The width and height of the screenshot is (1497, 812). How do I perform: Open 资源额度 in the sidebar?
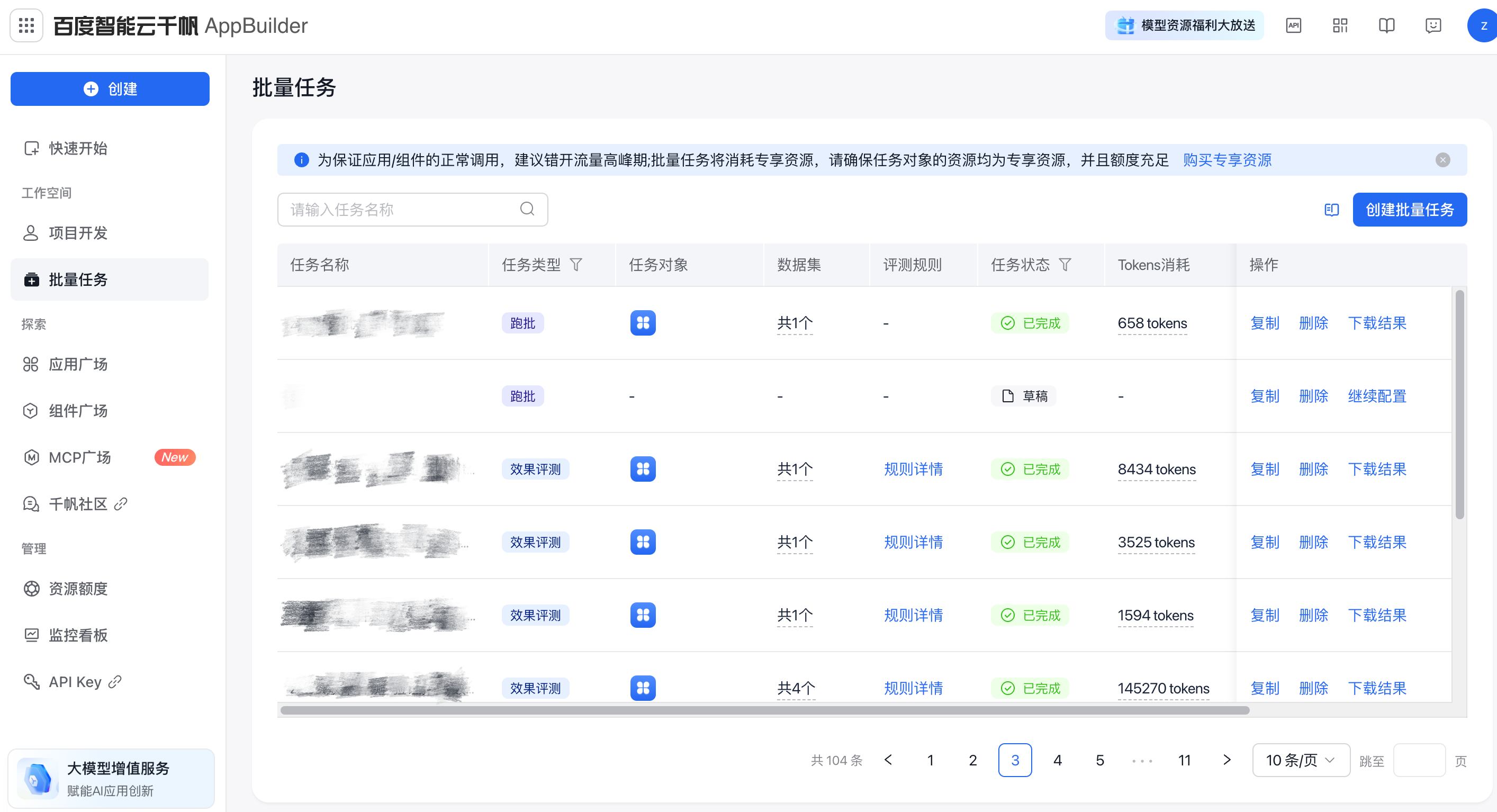click(x=110, y=589)
